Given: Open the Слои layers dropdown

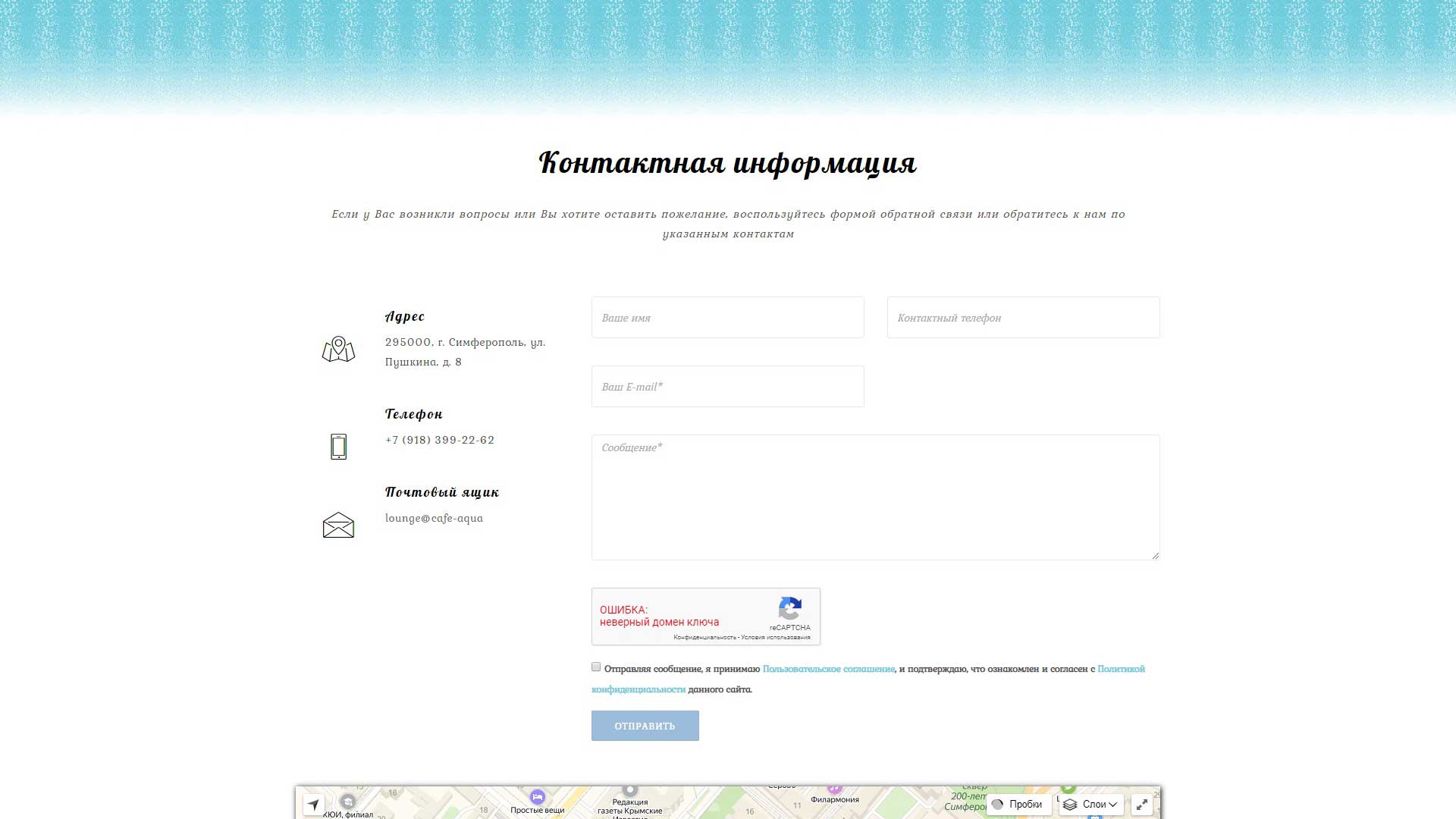Looking at the screenshot, I should click(x=1091, y=805).
